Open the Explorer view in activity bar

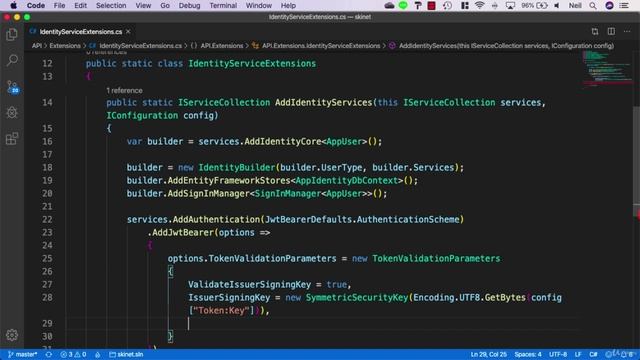pyautogui.click(x=12, y=35)
